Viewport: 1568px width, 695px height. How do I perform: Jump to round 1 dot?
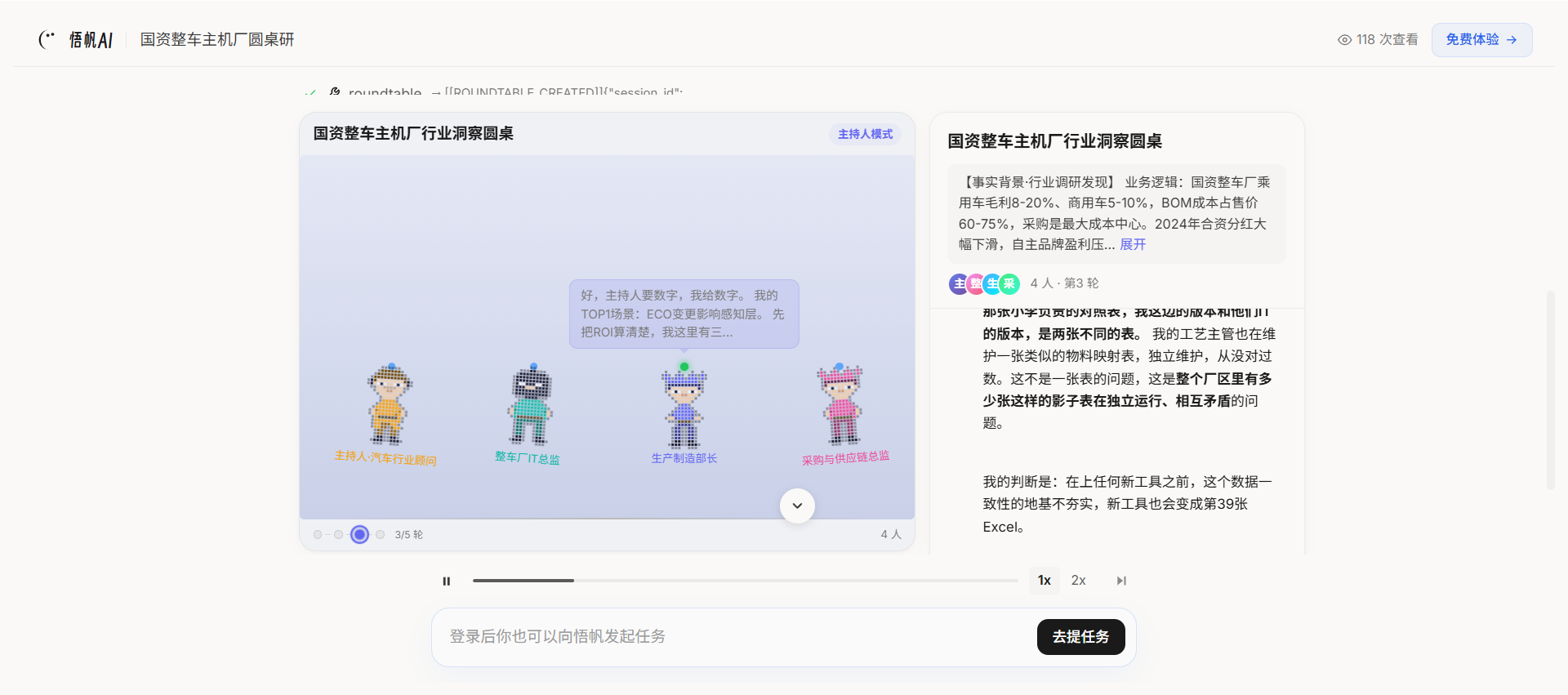coord(318,534)
